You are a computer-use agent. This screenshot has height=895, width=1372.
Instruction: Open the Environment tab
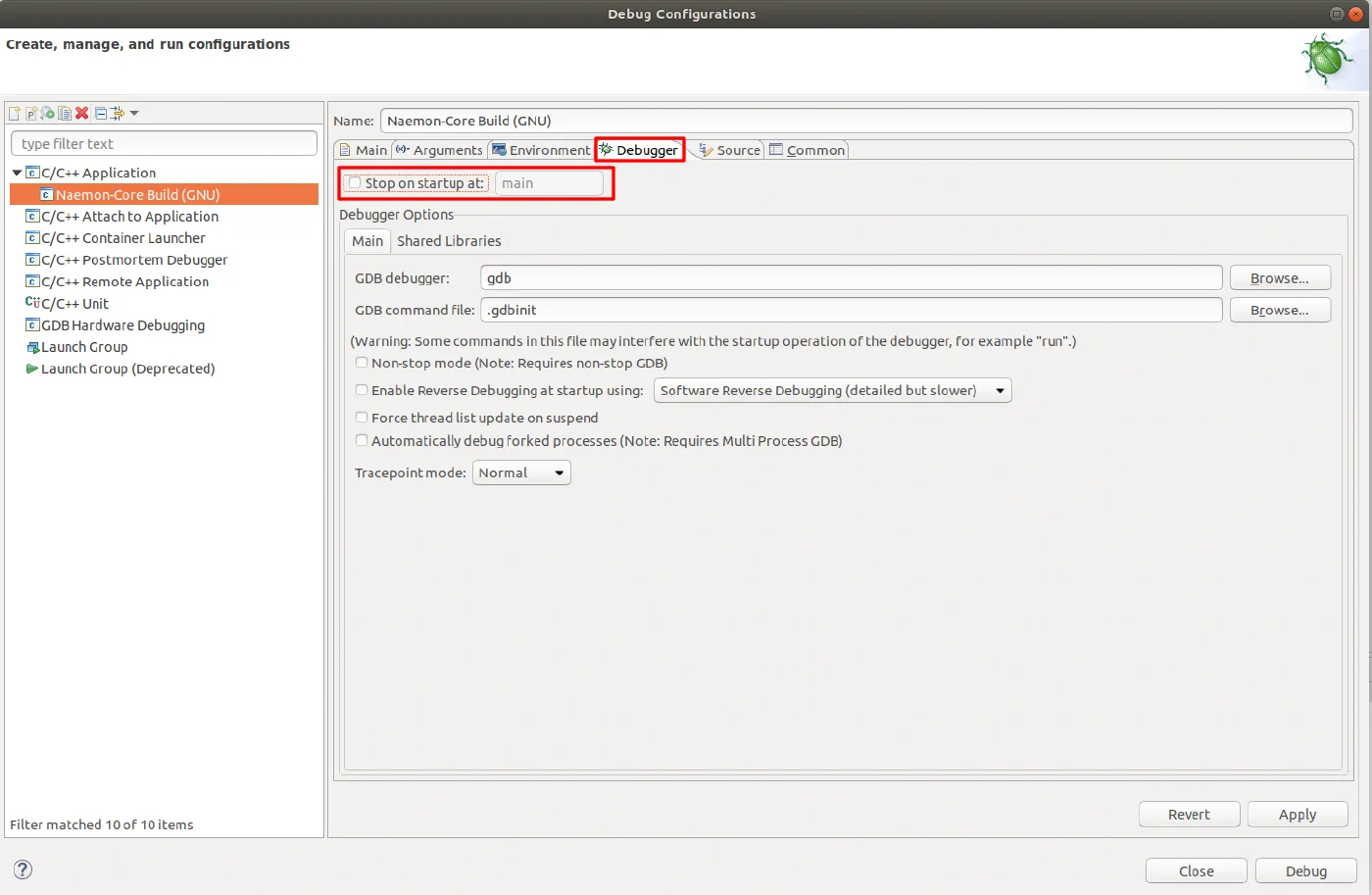[x=541, y=150]
